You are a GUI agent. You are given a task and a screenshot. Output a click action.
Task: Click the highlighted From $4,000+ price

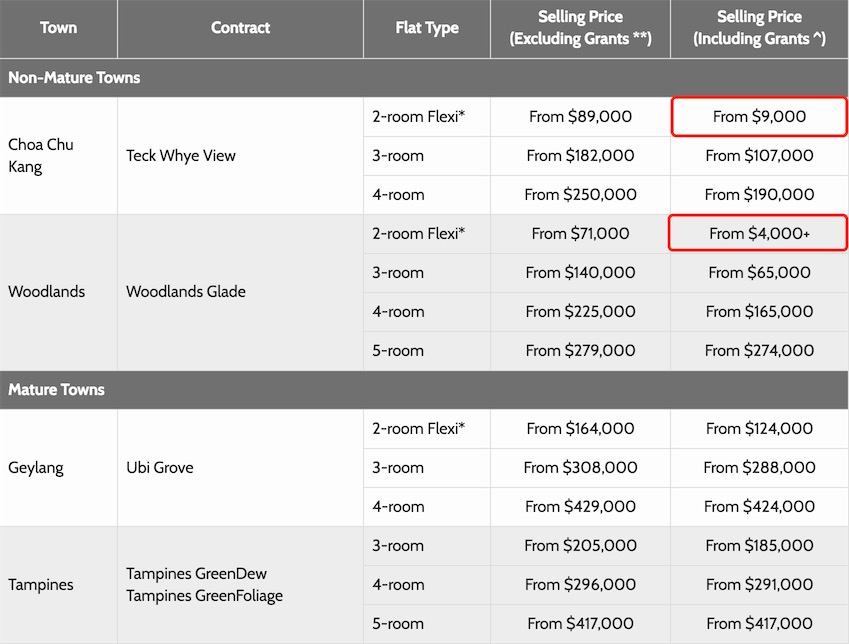point(759,234)
